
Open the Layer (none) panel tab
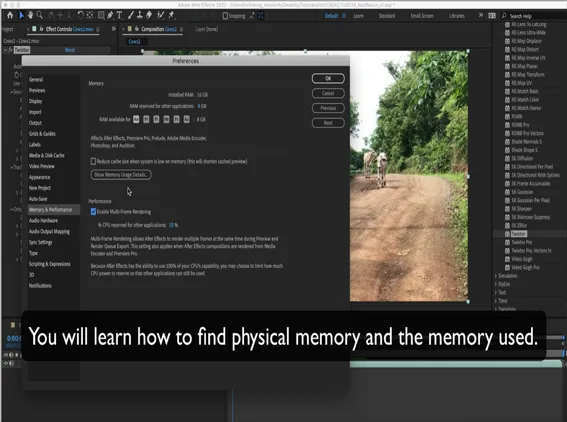(x=207, y=29)
